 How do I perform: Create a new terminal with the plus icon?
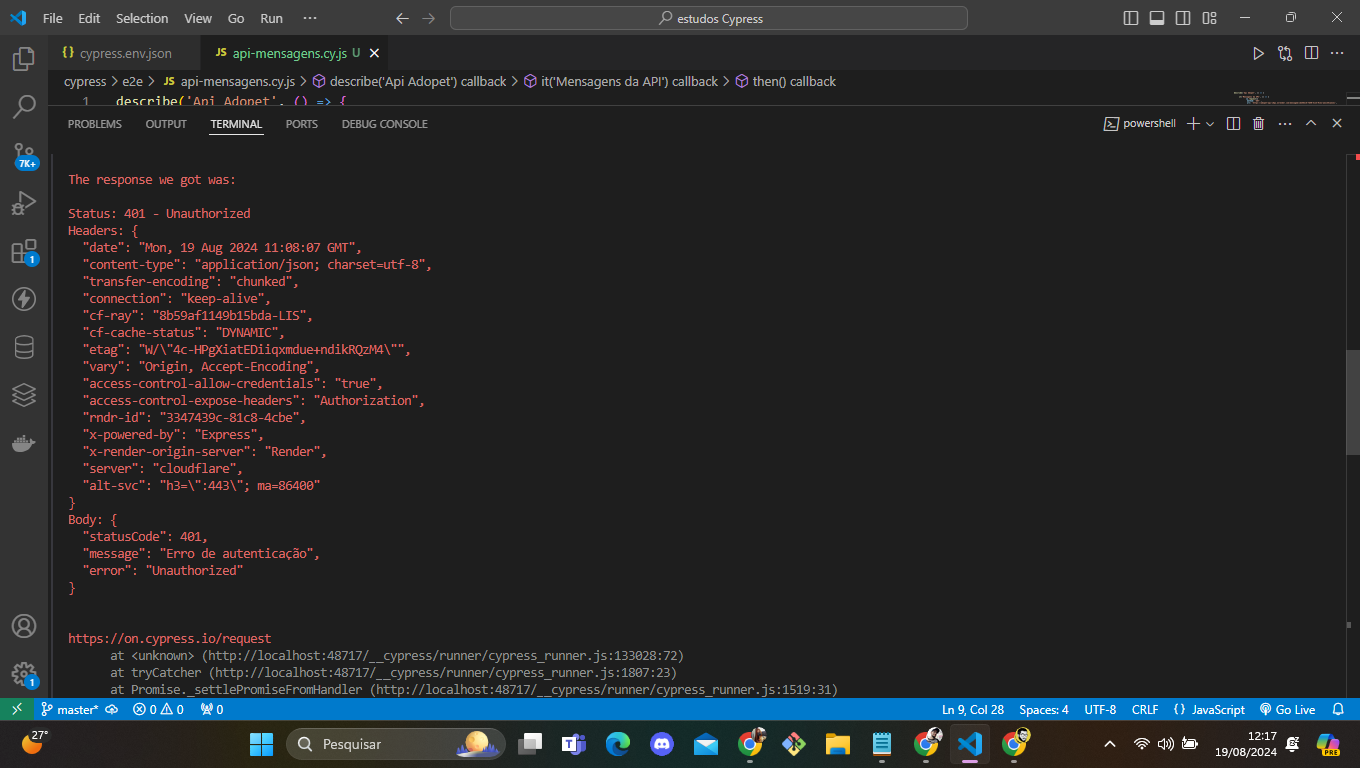pyautogui.click(x=1193, y=124)
